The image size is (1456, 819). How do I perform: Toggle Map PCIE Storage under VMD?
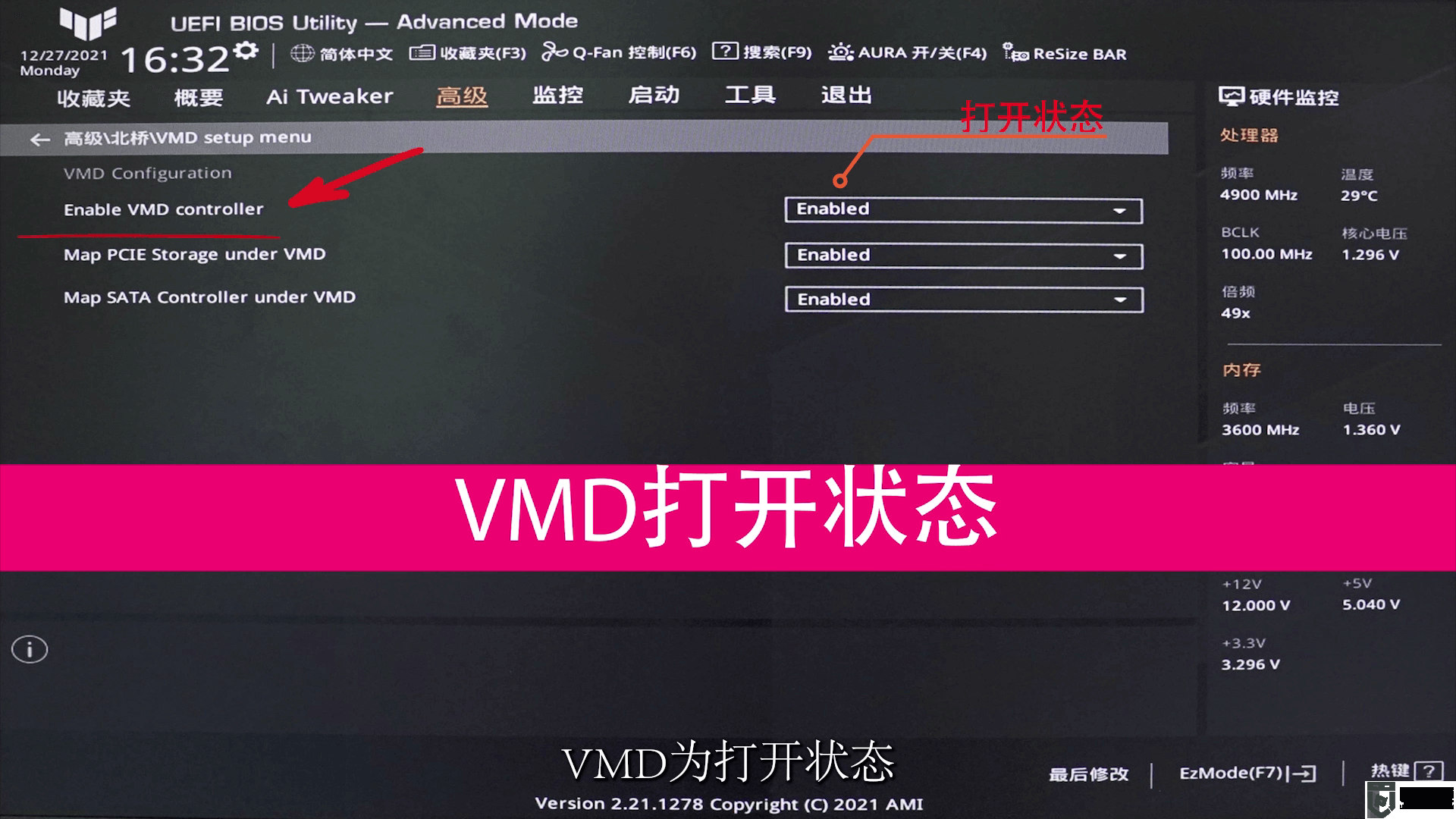pyautogui.click(x=962, y=254)
